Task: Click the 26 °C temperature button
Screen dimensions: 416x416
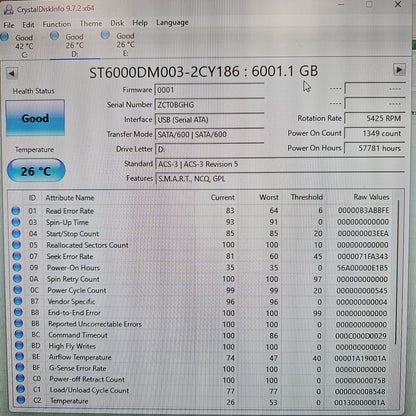Action: (36, 171)
